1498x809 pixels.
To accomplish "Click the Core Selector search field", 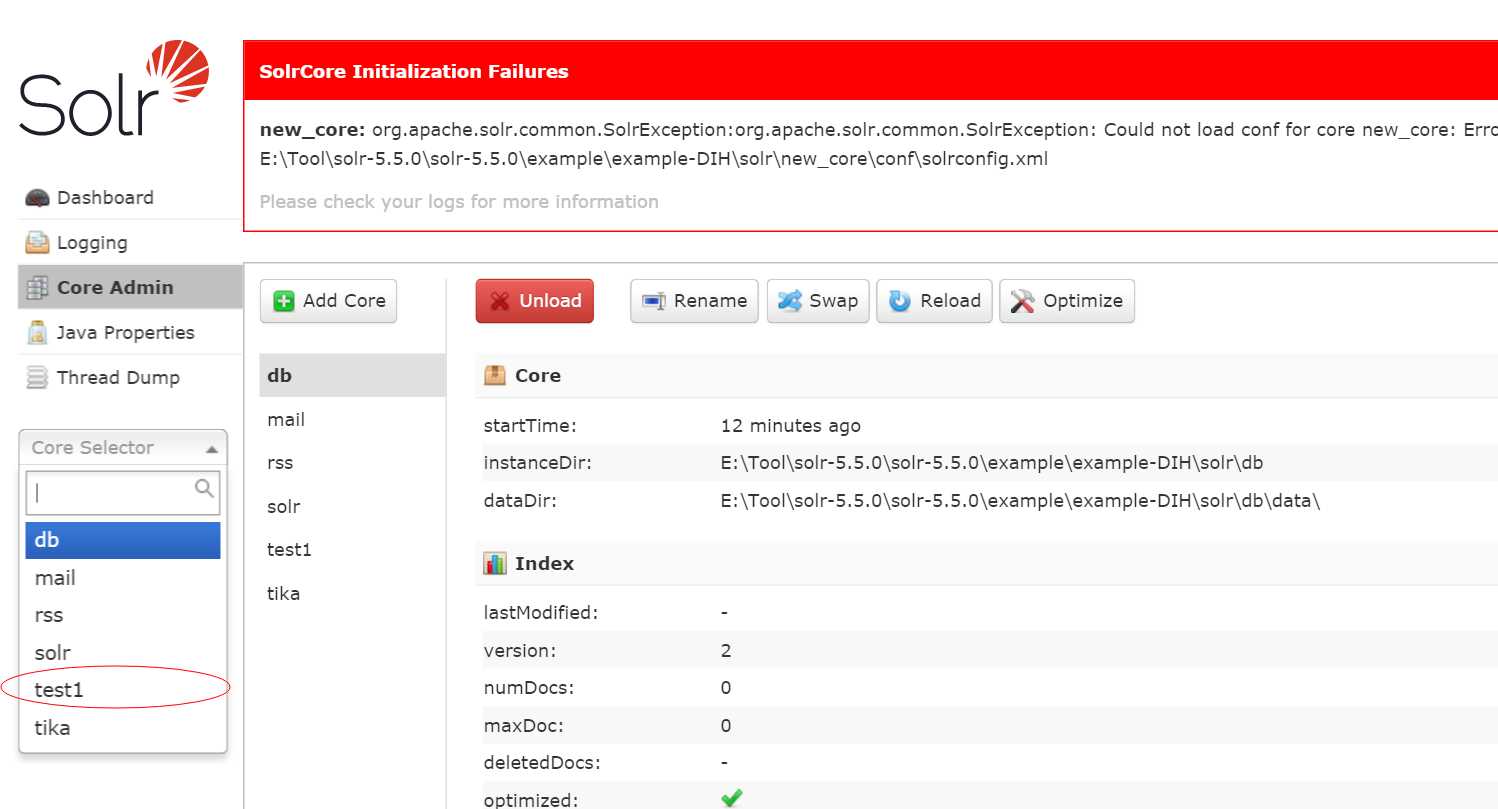I will (x=123, y=493).
